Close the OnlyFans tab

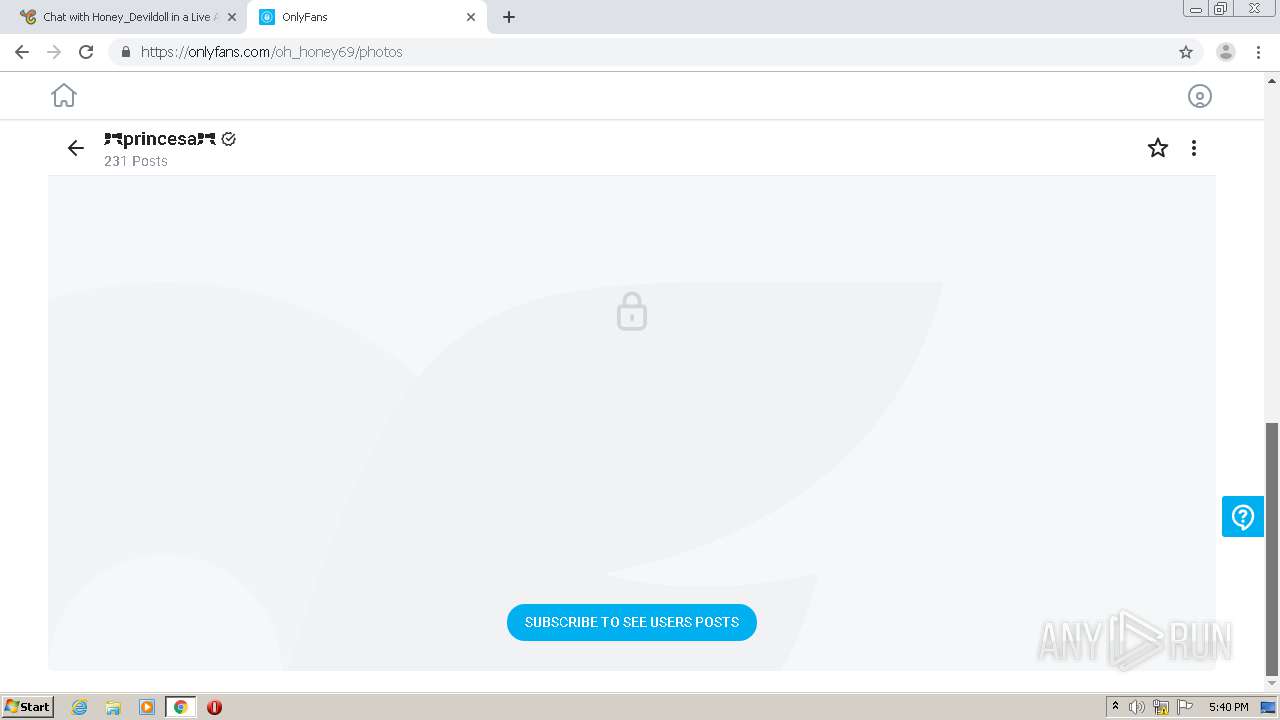click(x=470, y=17)
